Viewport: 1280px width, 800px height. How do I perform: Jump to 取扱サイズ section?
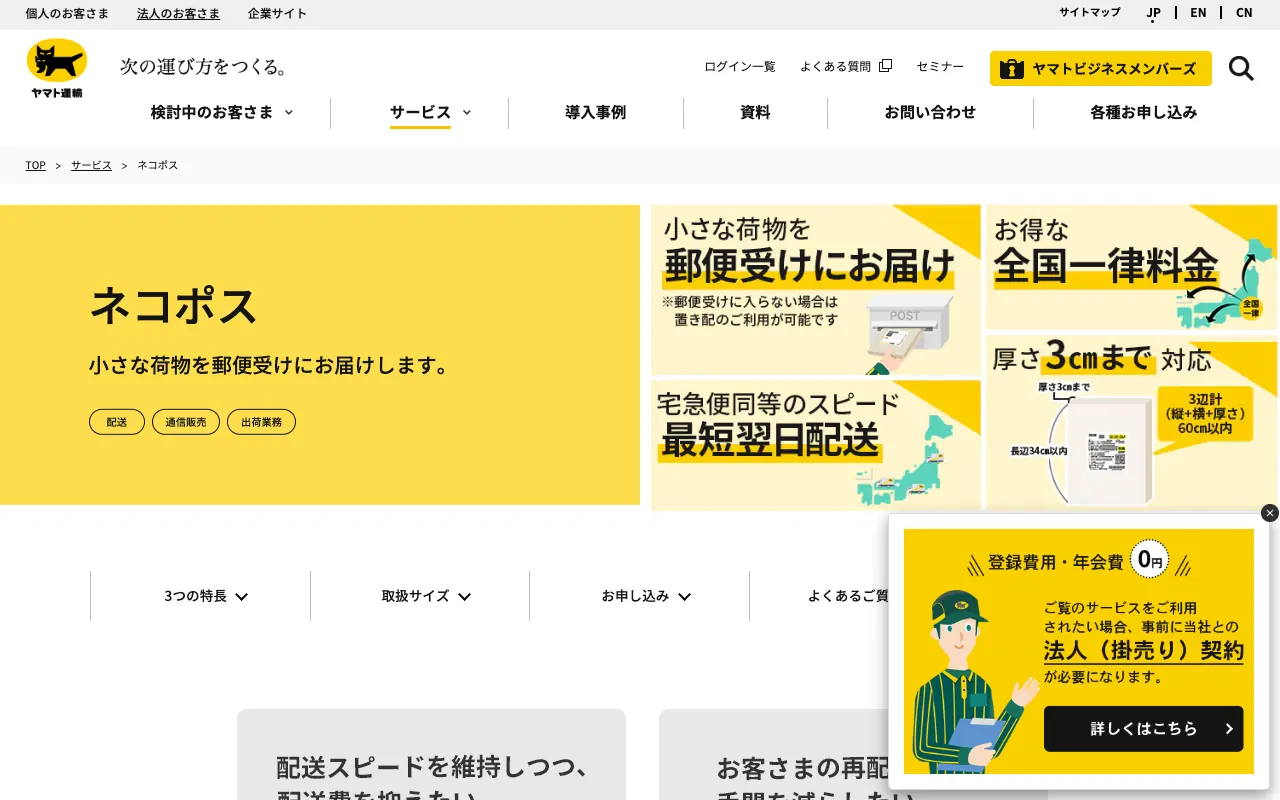pyautogui.click(x=426, y=596)
